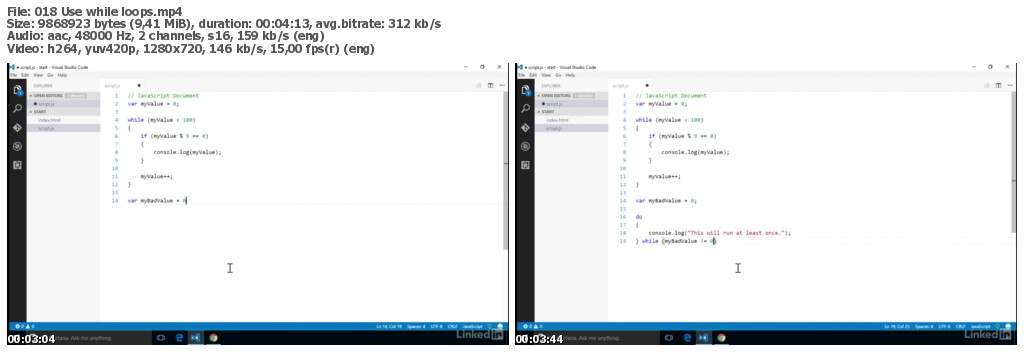Open editor More Actions ellipsis in left frame
The image size is (1024, 363).
501,85
